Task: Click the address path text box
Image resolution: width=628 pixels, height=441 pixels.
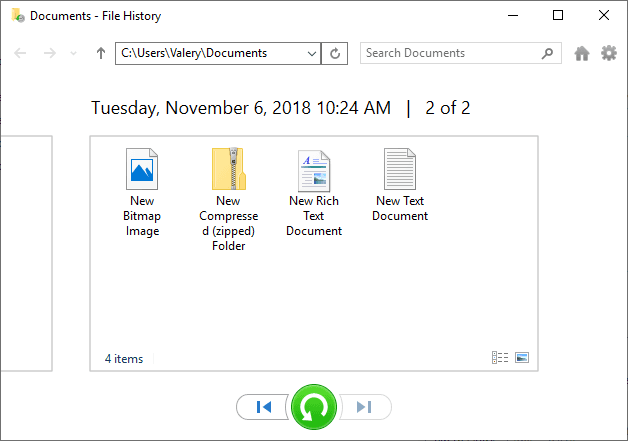Action: pyautogui.click(x=210, y=53)
